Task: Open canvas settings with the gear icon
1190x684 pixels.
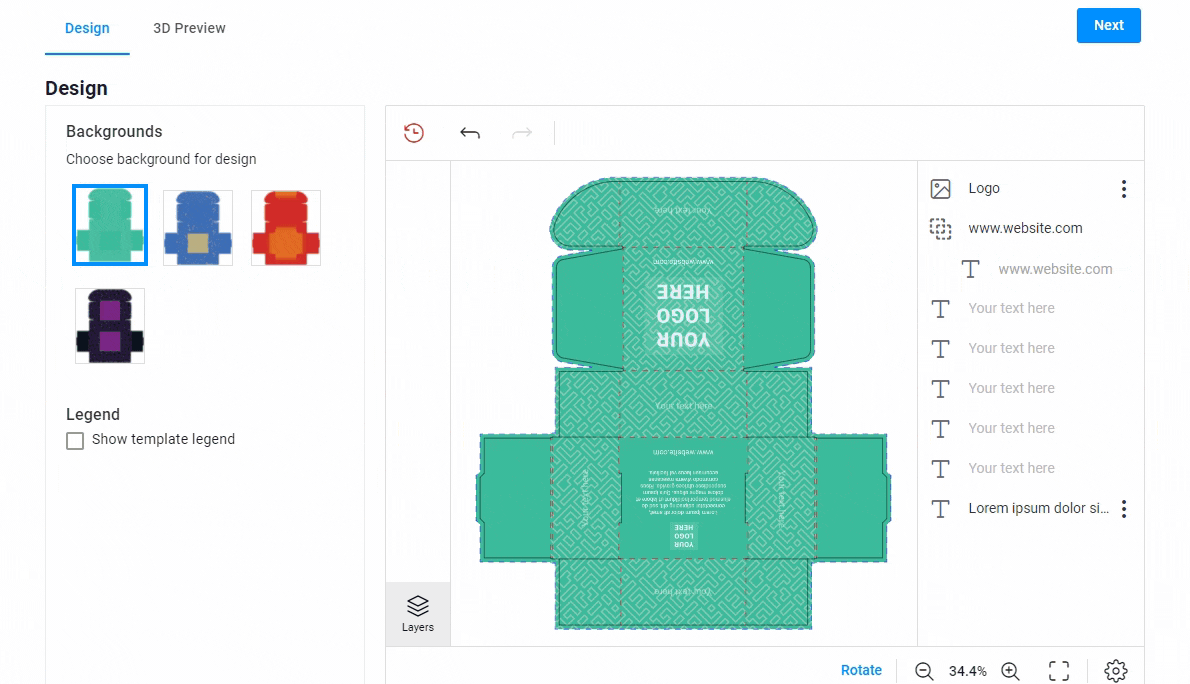Action: click(x=1116, y=671)
